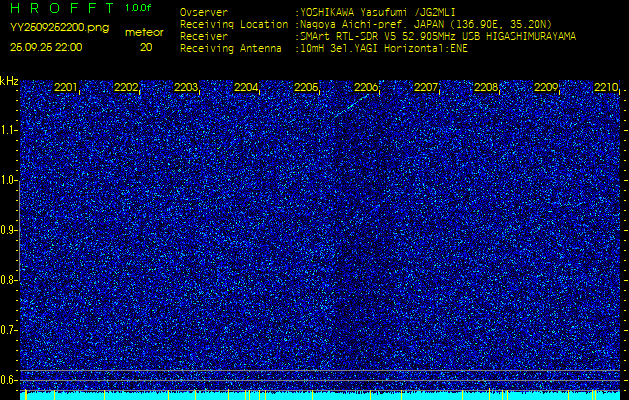
Task: Click the diagonal meteor echo streak below 2206
Action: 350,107
